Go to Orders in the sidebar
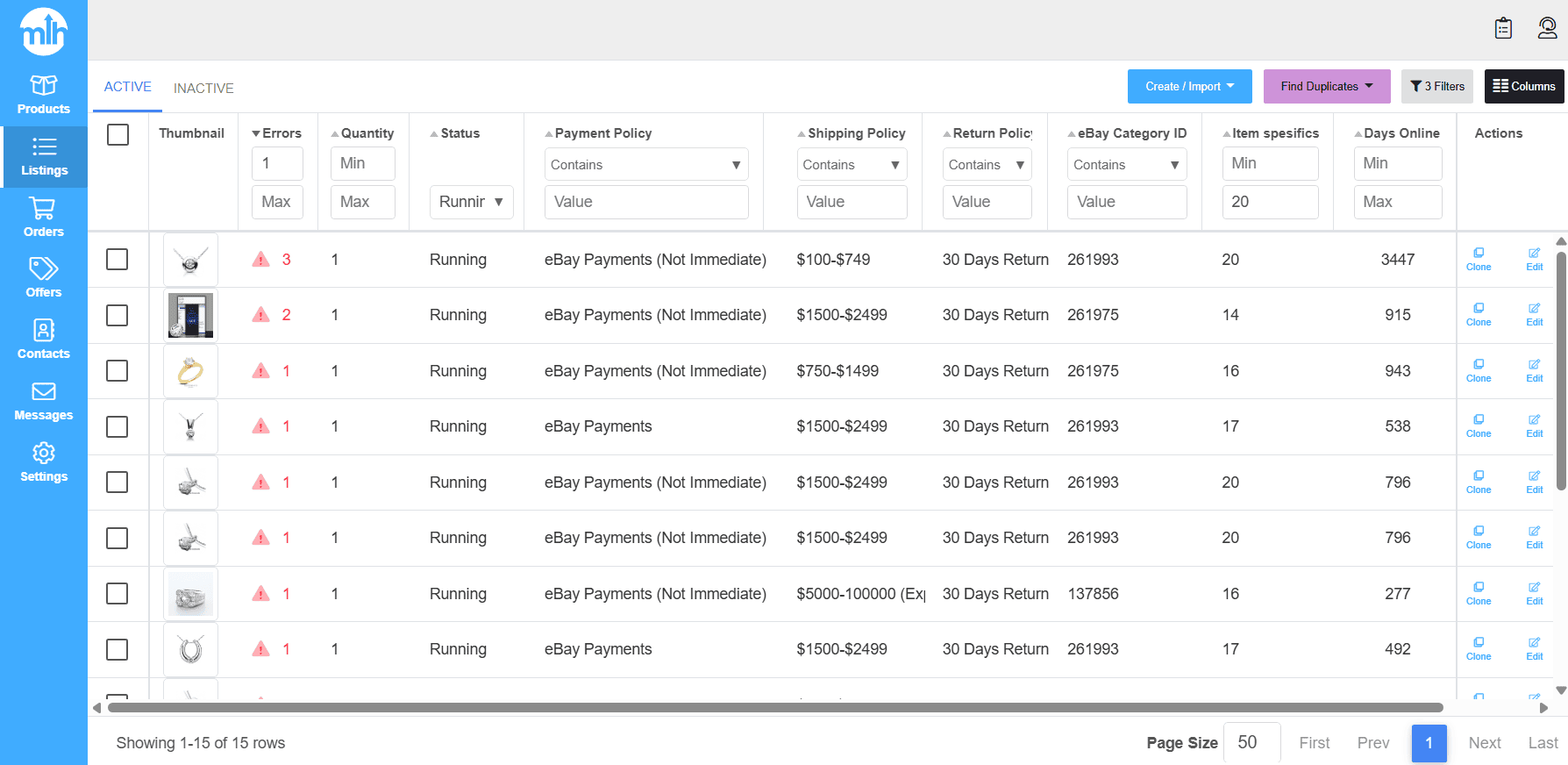1568x765 pixels. tap(44, 218)
